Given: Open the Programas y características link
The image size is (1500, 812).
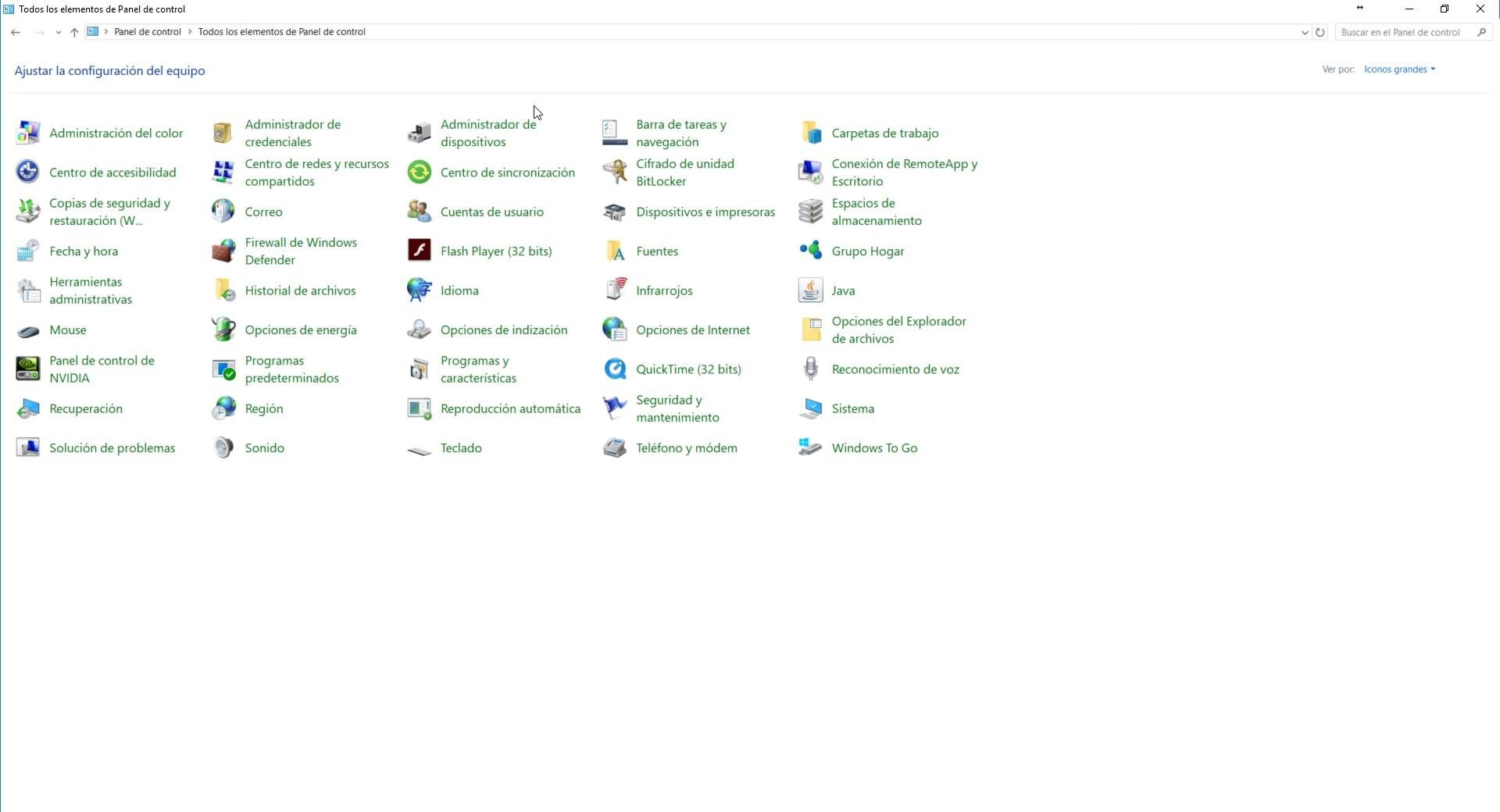Looking at the screenshot, I should click(478, 369).
